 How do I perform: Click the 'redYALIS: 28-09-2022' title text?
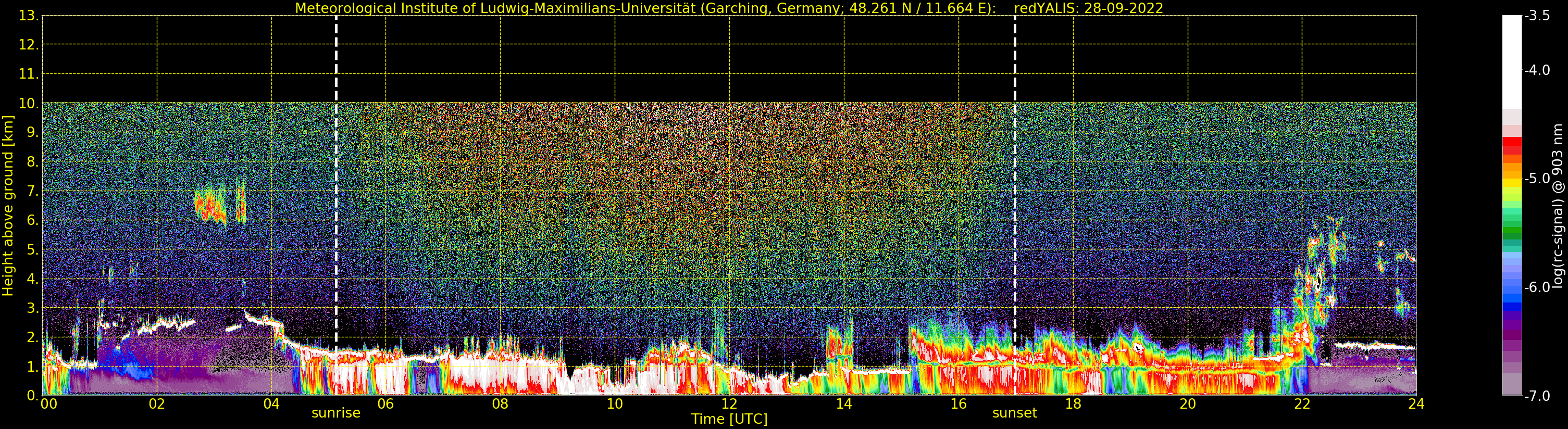coord(1088,8)
